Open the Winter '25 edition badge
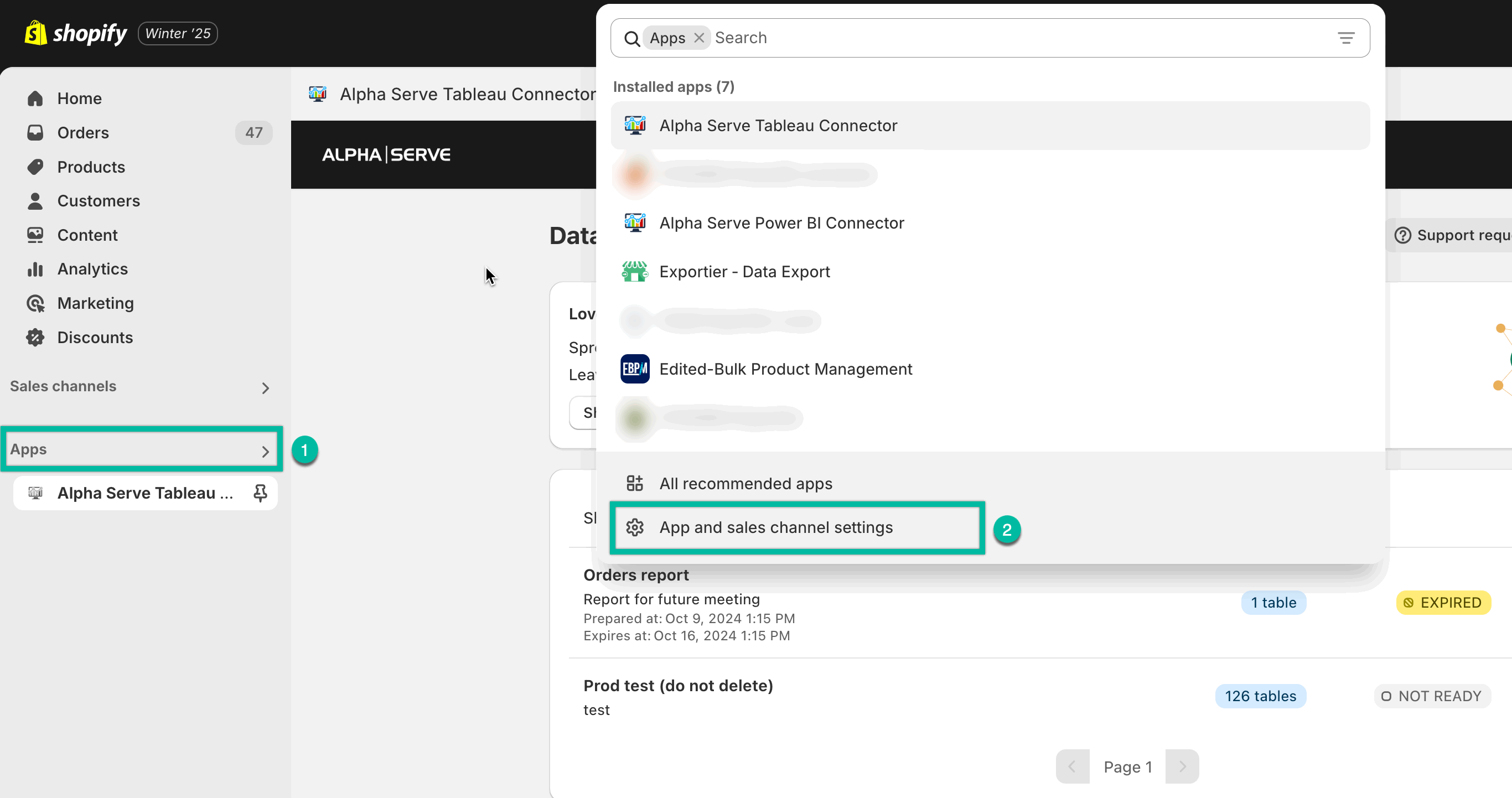This screenshot has height=798, width=1512. [178, 33]
